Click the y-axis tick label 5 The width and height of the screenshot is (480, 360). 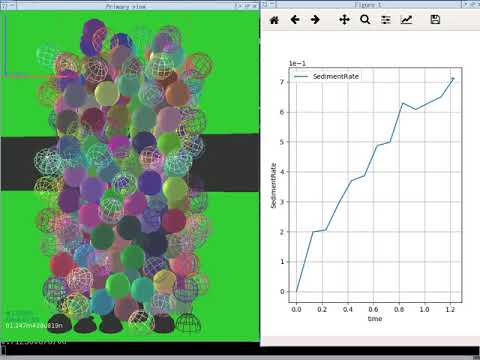point(282,142)
